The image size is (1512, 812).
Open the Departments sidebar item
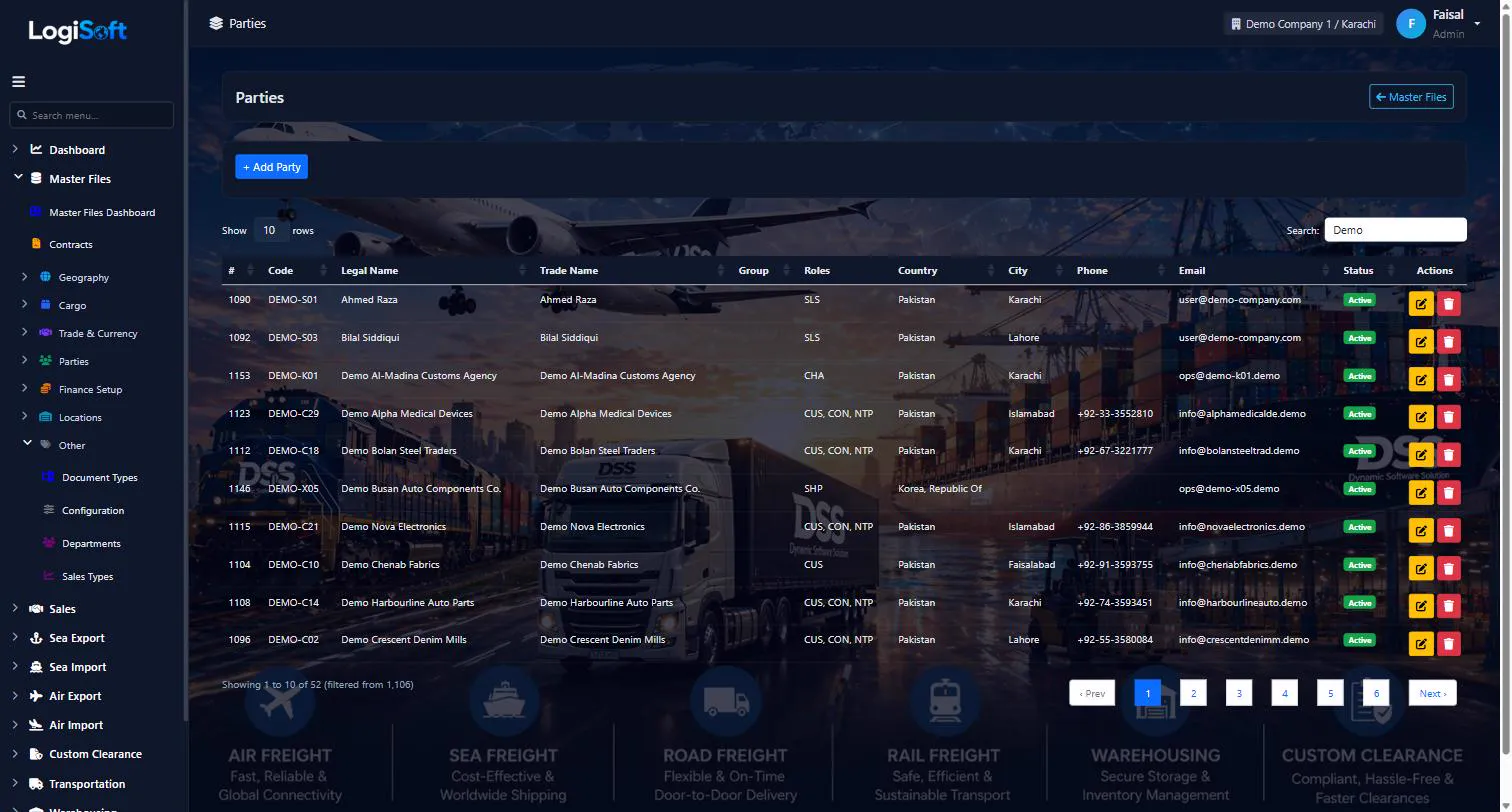(91, 544)
